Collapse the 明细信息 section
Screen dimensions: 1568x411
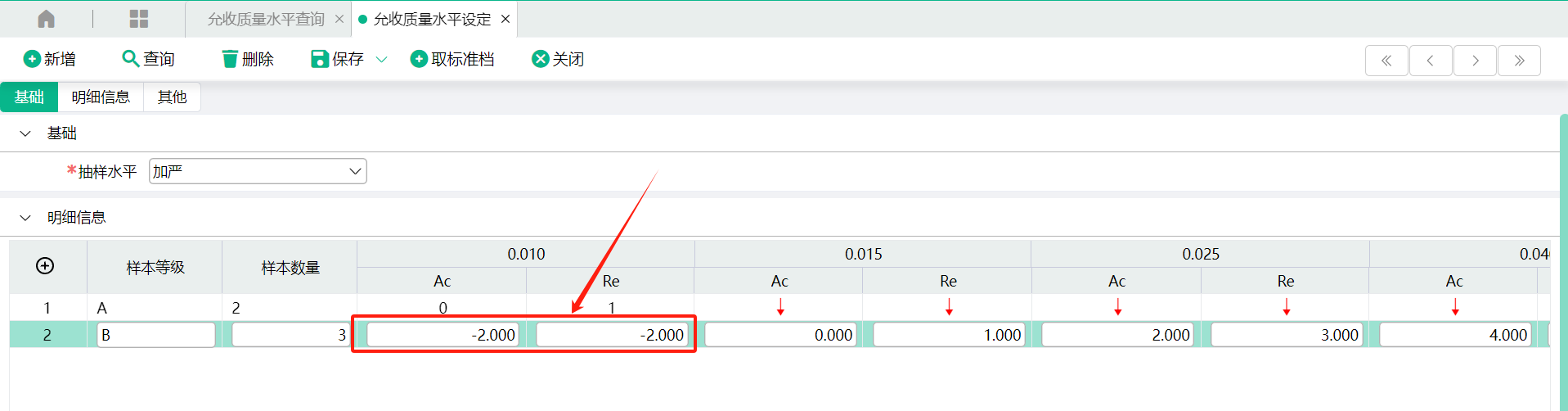pyautogui.click(x=25, y=218)
